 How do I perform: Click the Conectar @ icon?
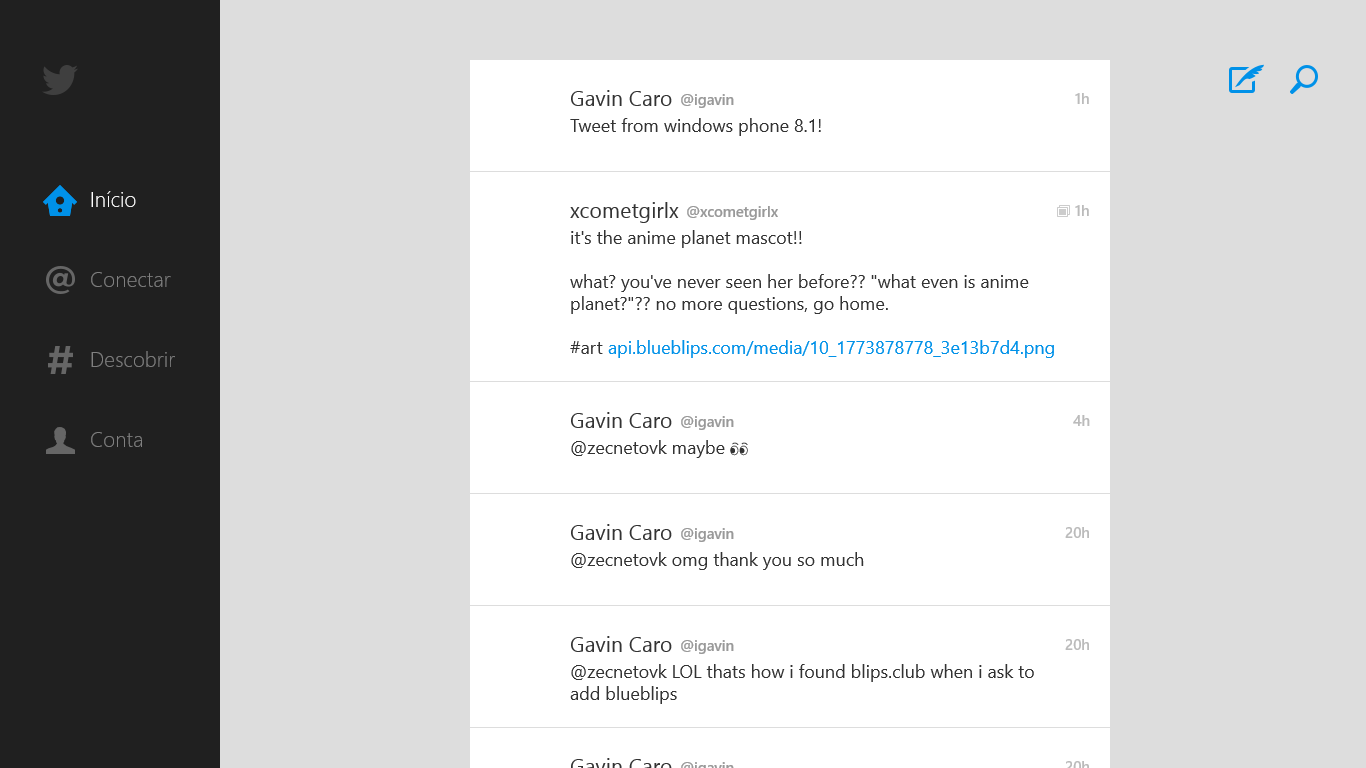(60, 280)
